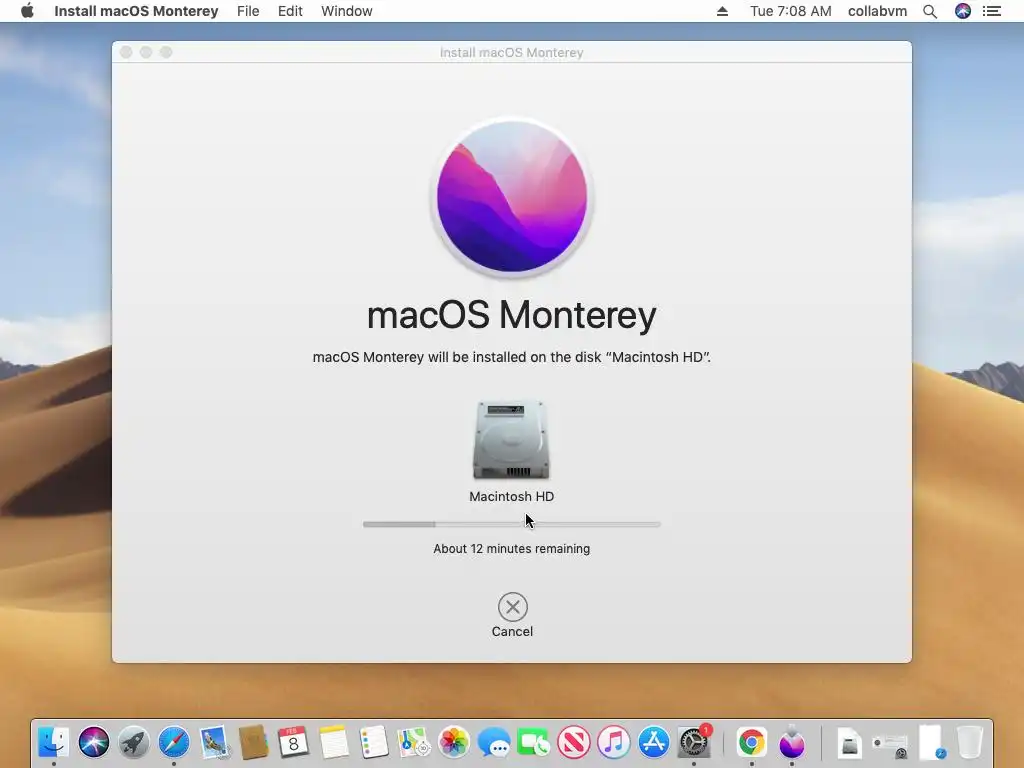The width and height of the screenshot is (1024, 768).
Task: Open the disk image file in Dock
Action: pyautogui.click(x=850, y=743)
